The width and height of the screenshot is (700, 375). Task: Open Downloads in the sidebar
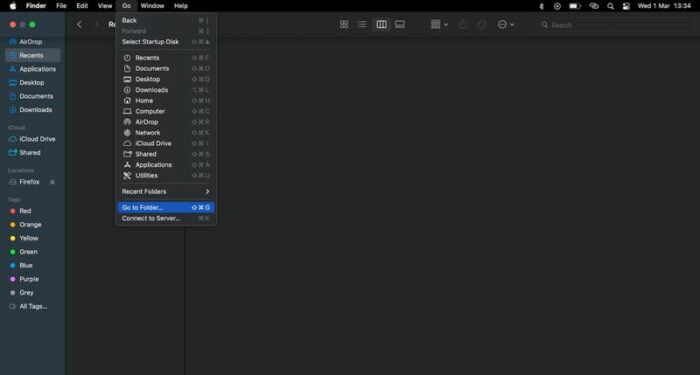coord(33,110)
